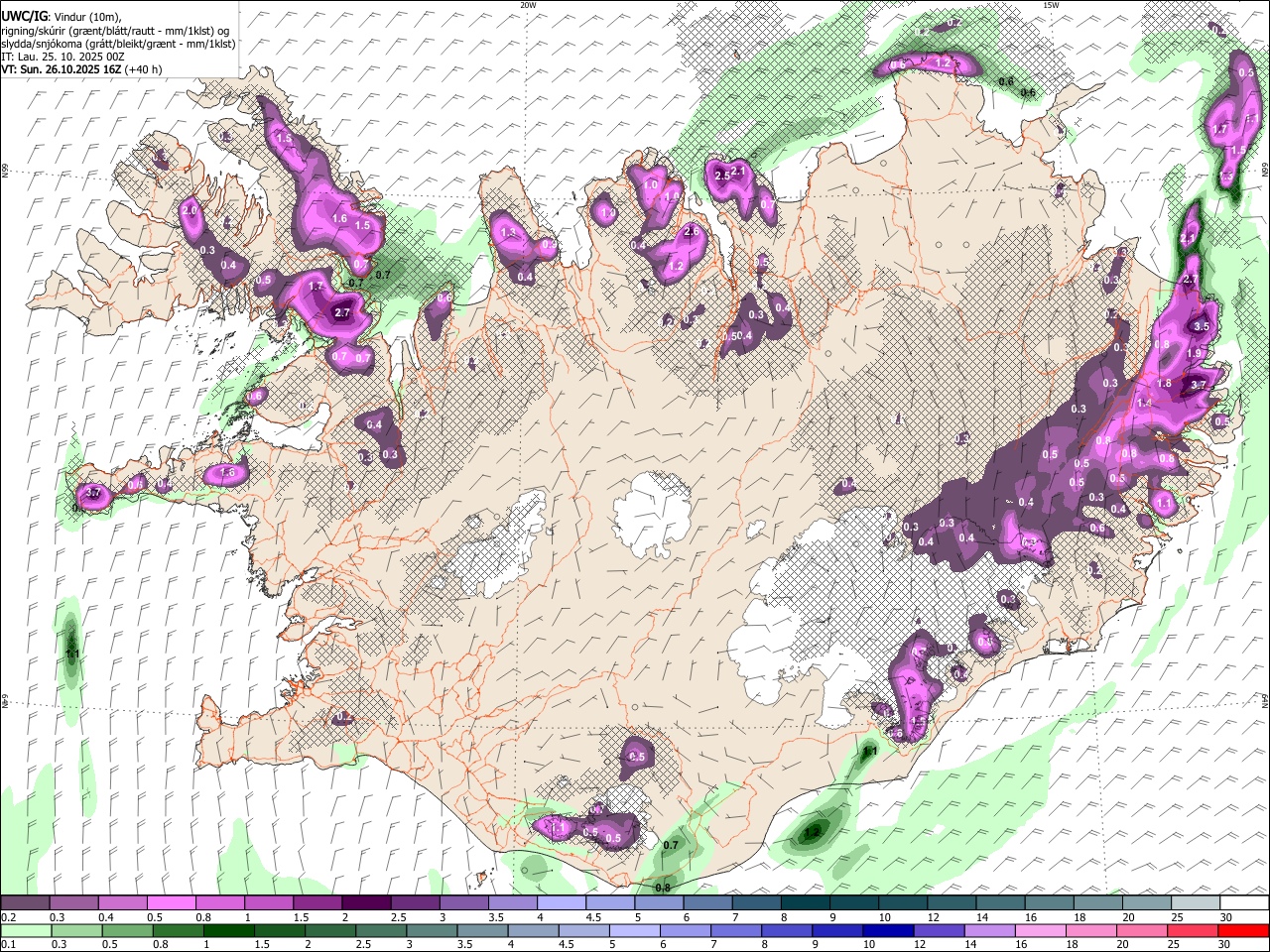
Task: Click the '1.9' precipitation value on the east coast
Action: tap(1195, 353)
